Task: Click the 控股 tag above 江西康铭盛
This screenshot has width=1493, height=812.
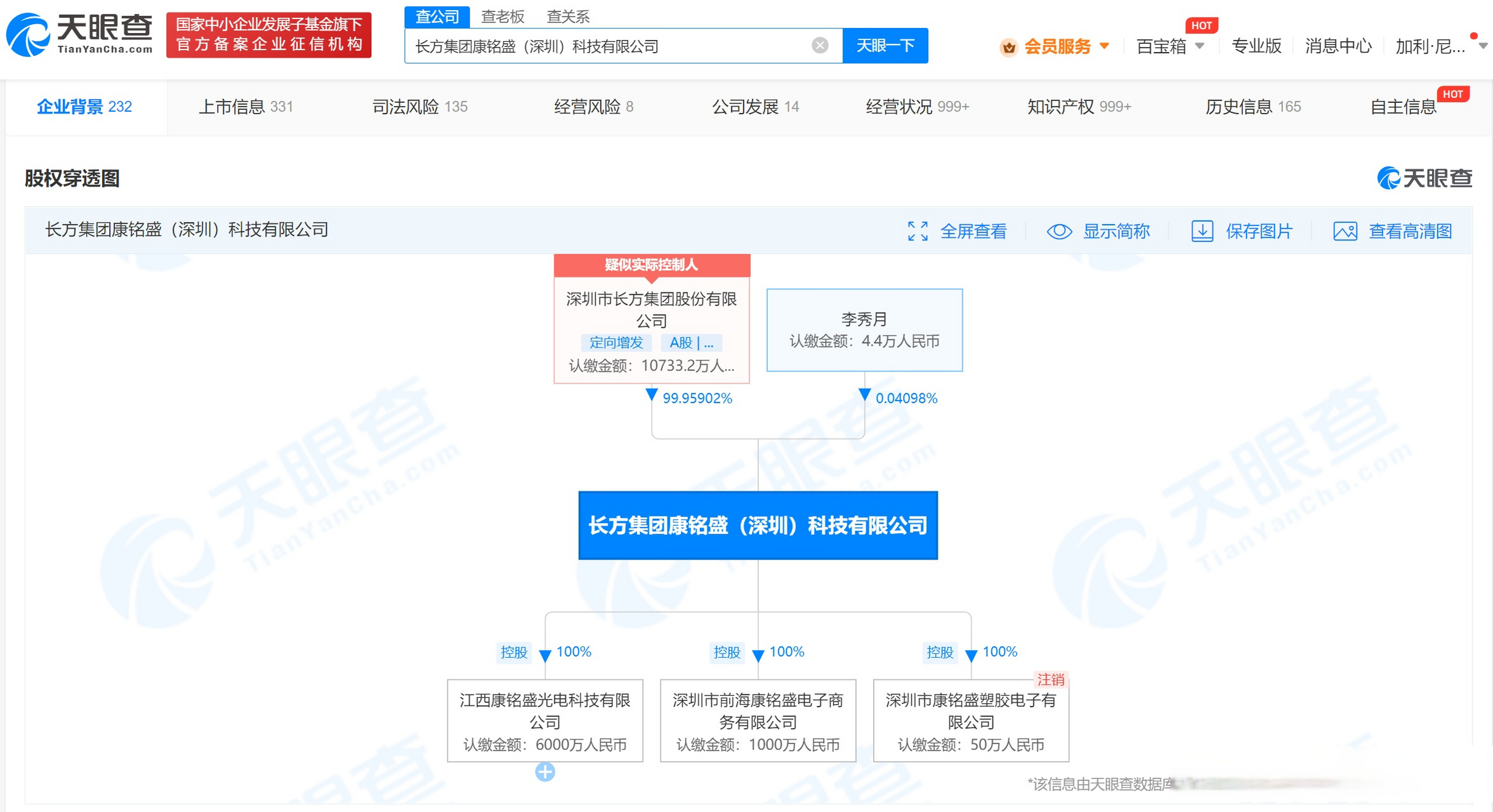Action: click(514, 652)
